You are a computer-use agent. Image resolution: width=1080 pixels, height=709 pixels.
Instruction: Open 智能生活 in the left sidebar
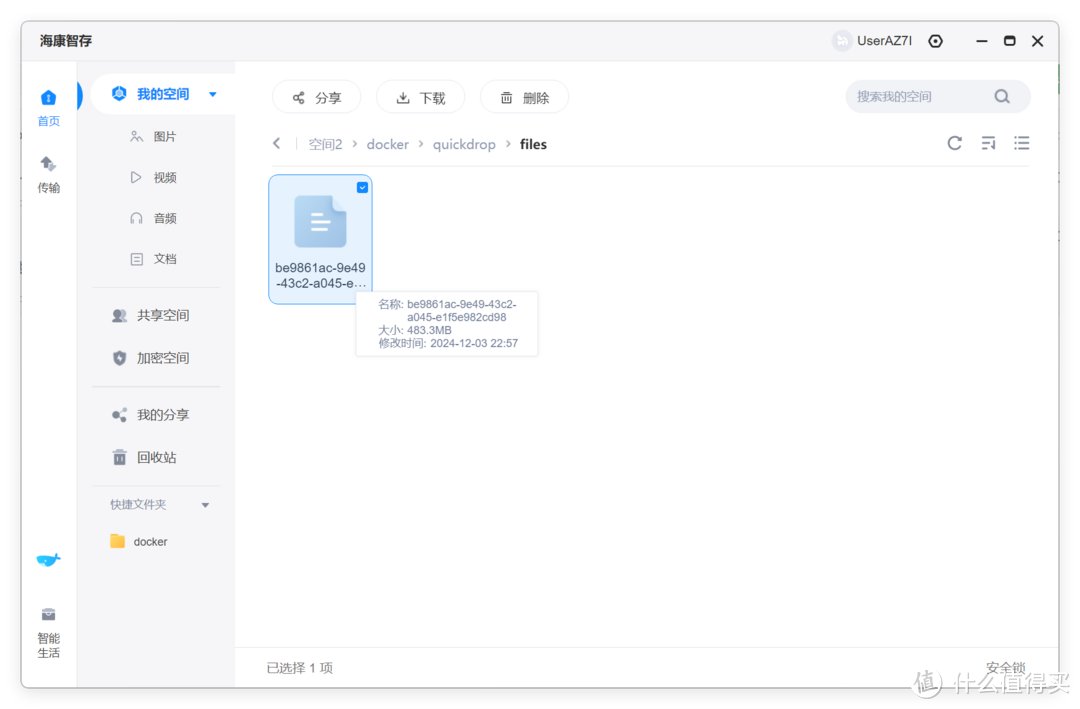pyautogui.click(x=48, y=625)
